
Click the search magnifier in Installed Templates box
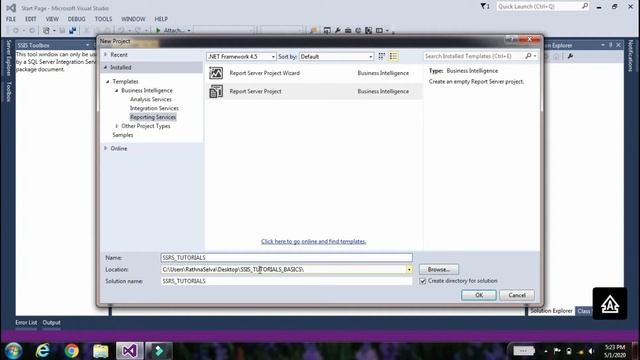[x=528, y=56]
